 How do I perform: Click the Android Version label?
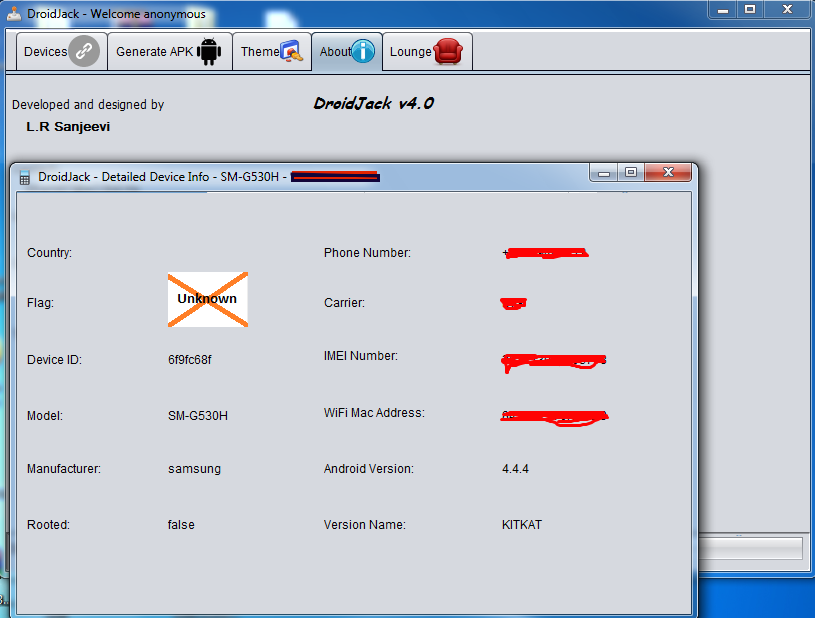[369, 469]
